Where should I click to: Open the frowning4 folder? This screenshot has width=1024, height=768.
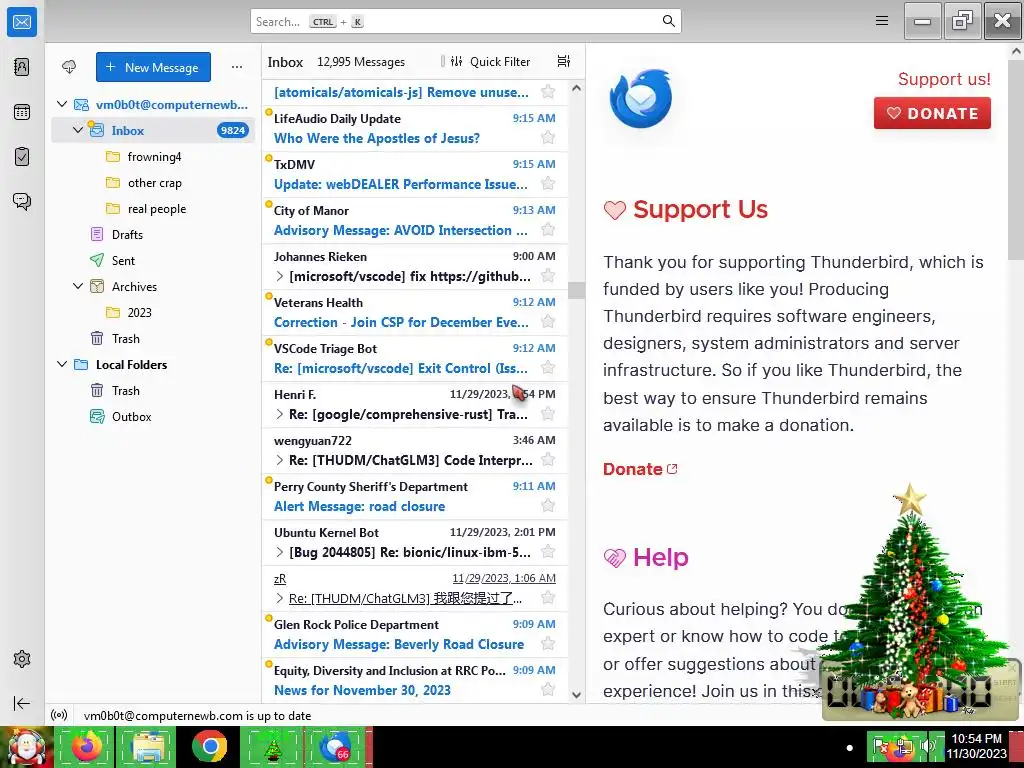point(153,157)
